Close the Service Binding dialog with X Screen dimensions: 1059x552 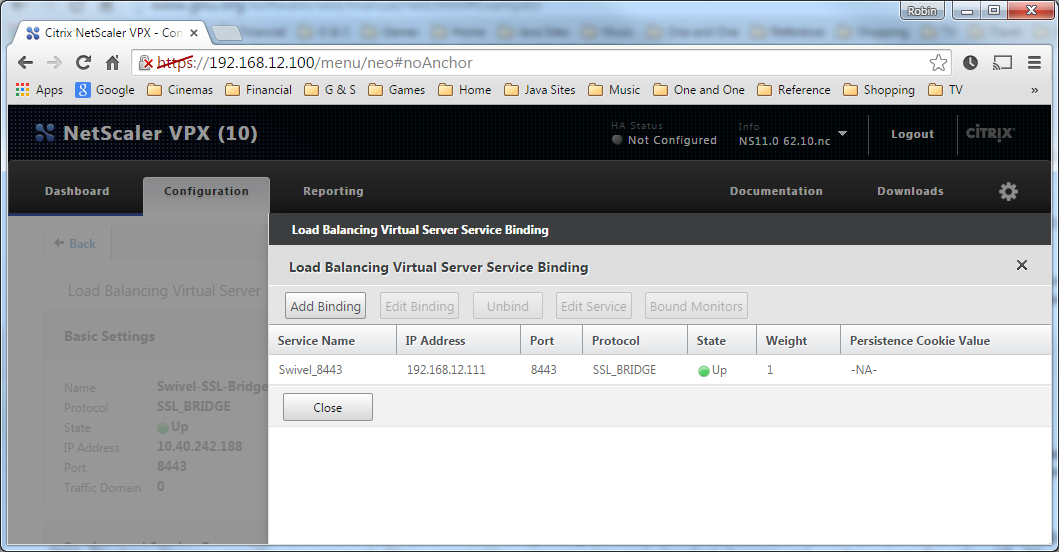coord(1021,266)
